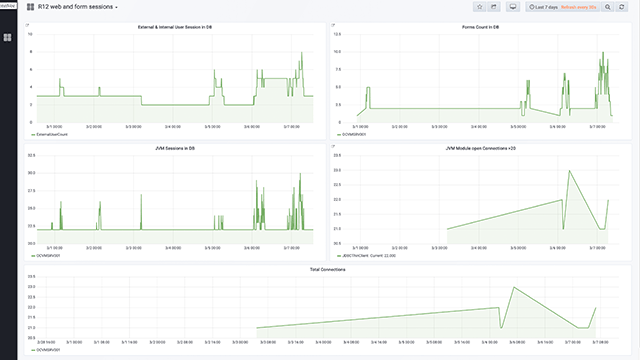The width and height of the screenshot is (640, 360).
Task: Open the JVM Sessions in DB panel title menu
Action: [x=175, y=148]
